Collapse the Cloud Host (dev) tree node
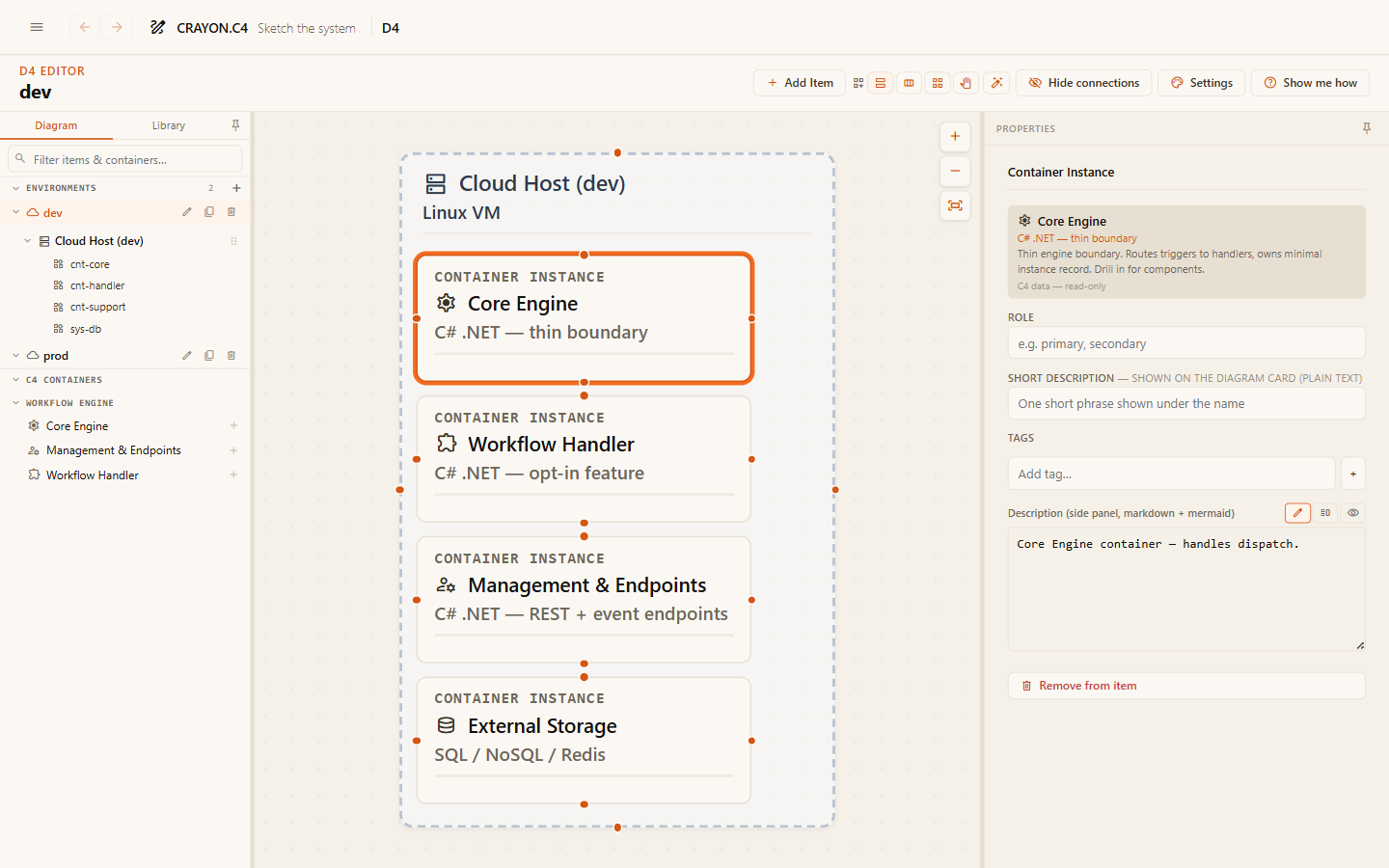This screenshot has width=1389, height=868. pyautogui.click(x=27, y=241)
